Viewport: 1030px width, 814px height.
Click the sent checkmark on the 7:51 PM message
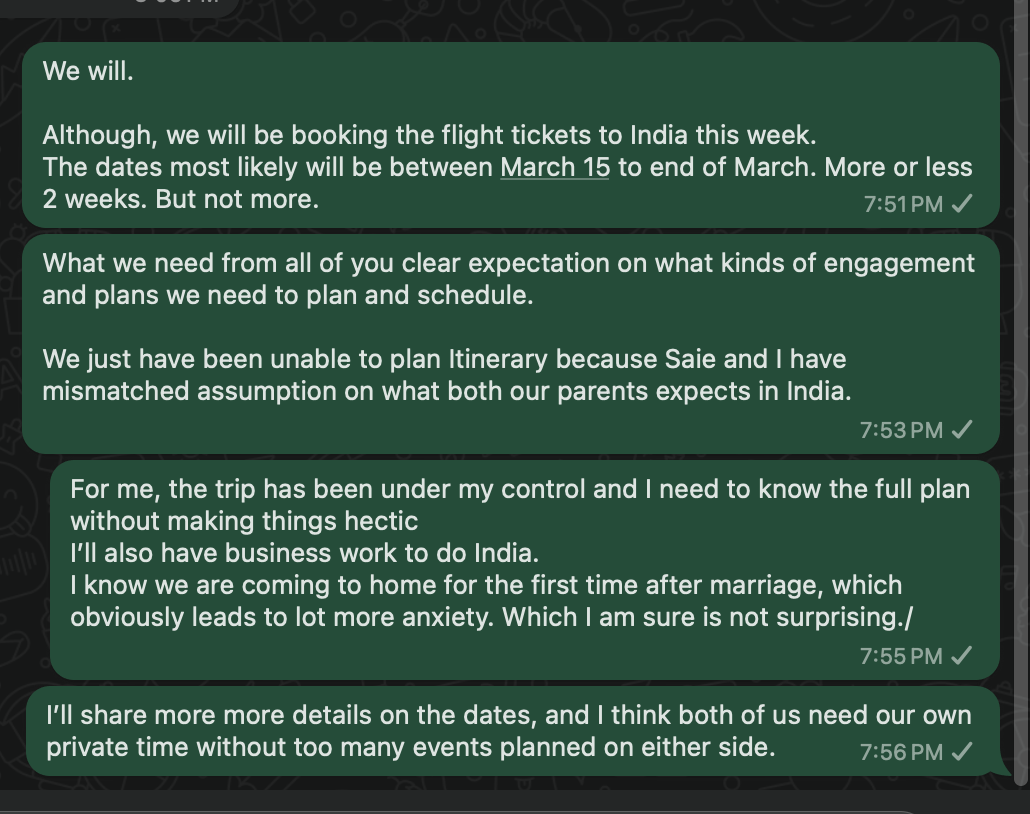point(961,204)
